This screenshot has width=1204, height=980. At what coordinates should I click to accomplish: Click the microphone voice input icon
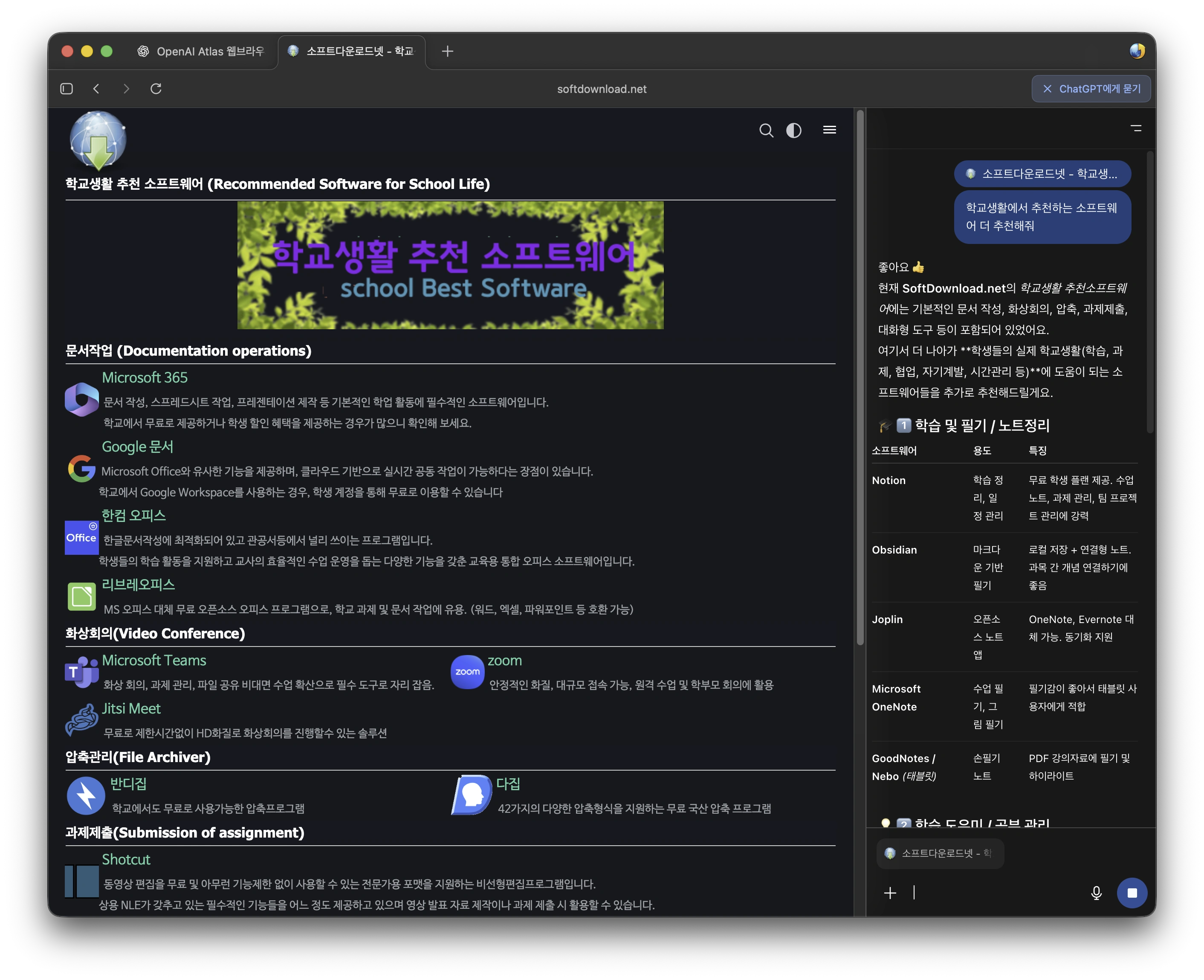(x=1096, y=893)
